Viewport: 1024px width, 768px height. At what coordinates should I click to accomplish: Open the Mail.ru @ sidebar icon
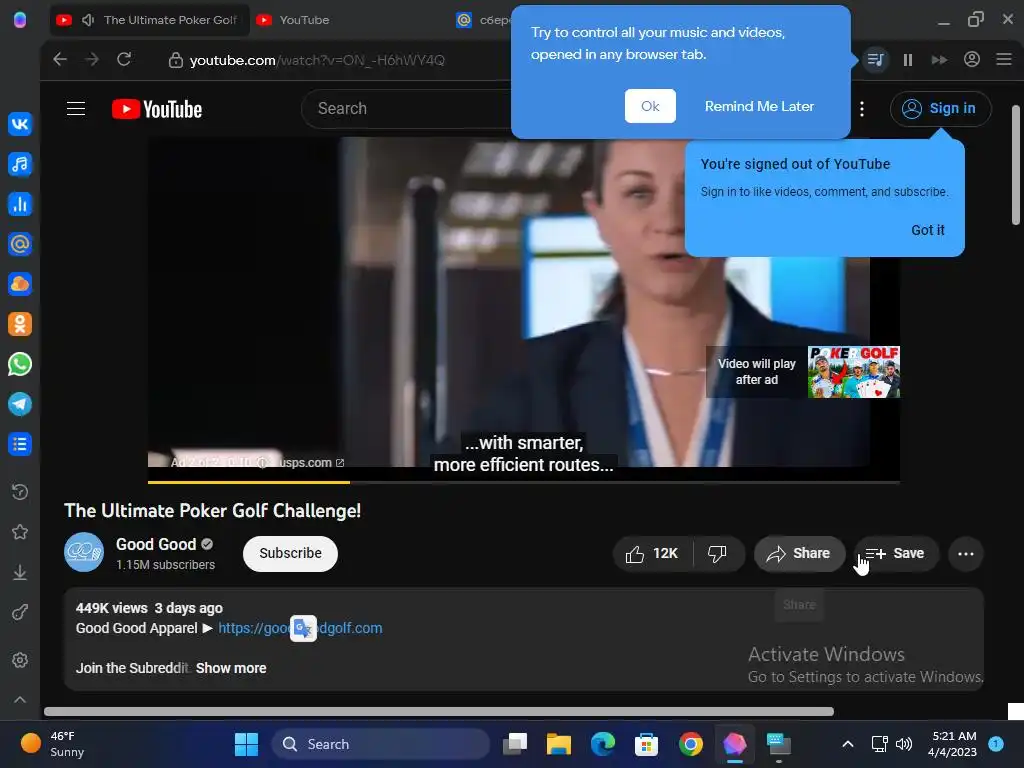pos(20,244)
